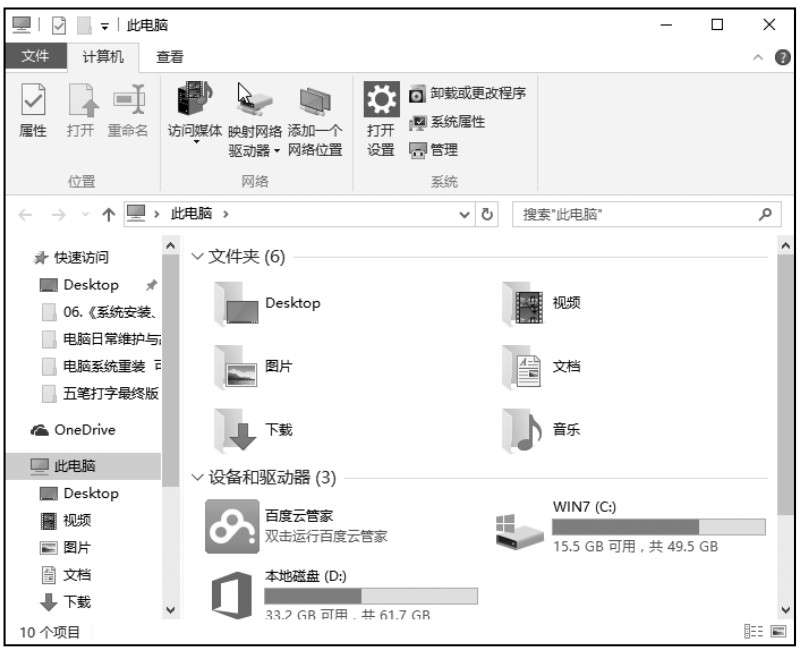Select the WIN7 (C:) drive icon

click(x=519, y=531)
